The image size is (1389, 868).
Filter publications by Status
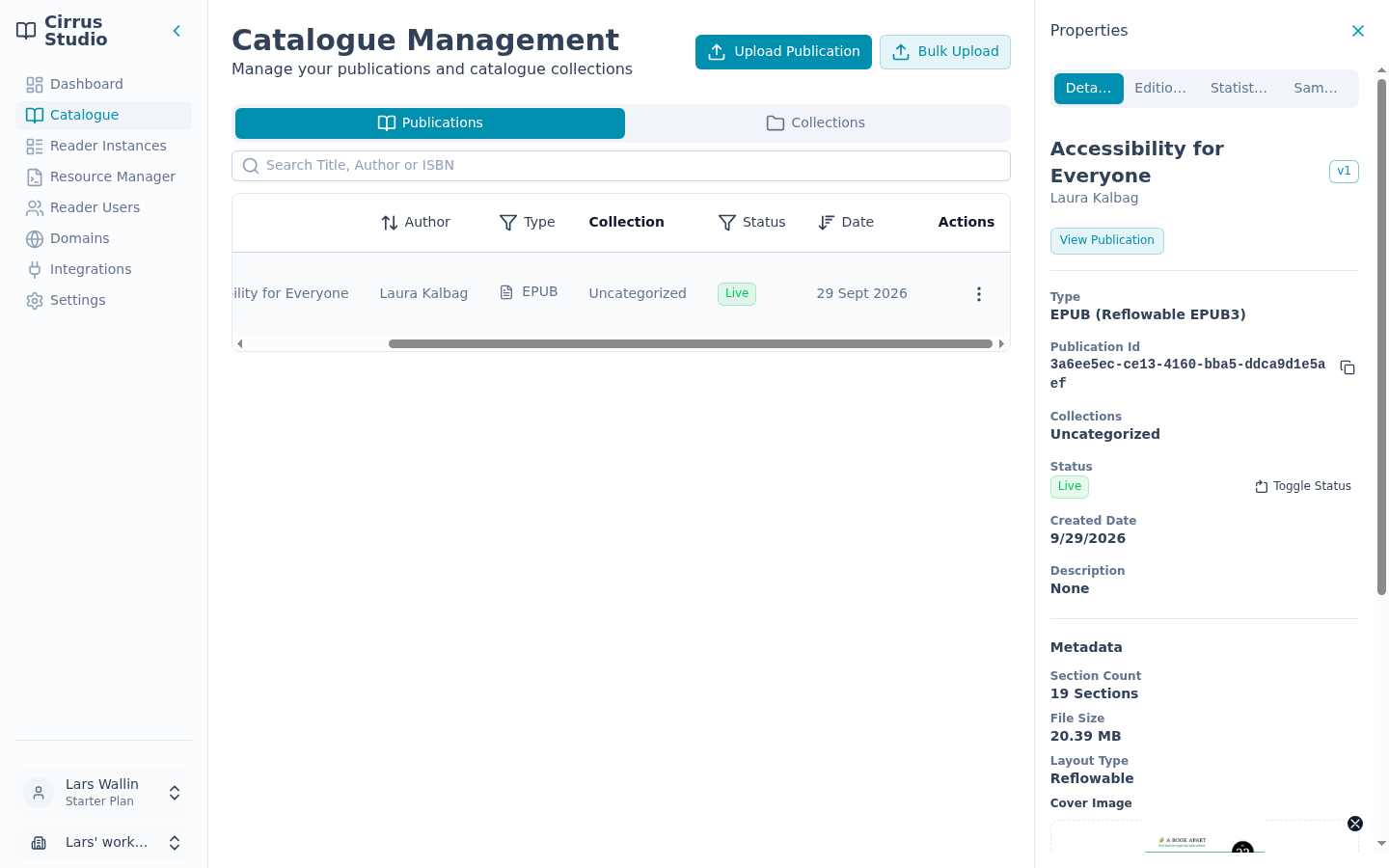(752, 223)
